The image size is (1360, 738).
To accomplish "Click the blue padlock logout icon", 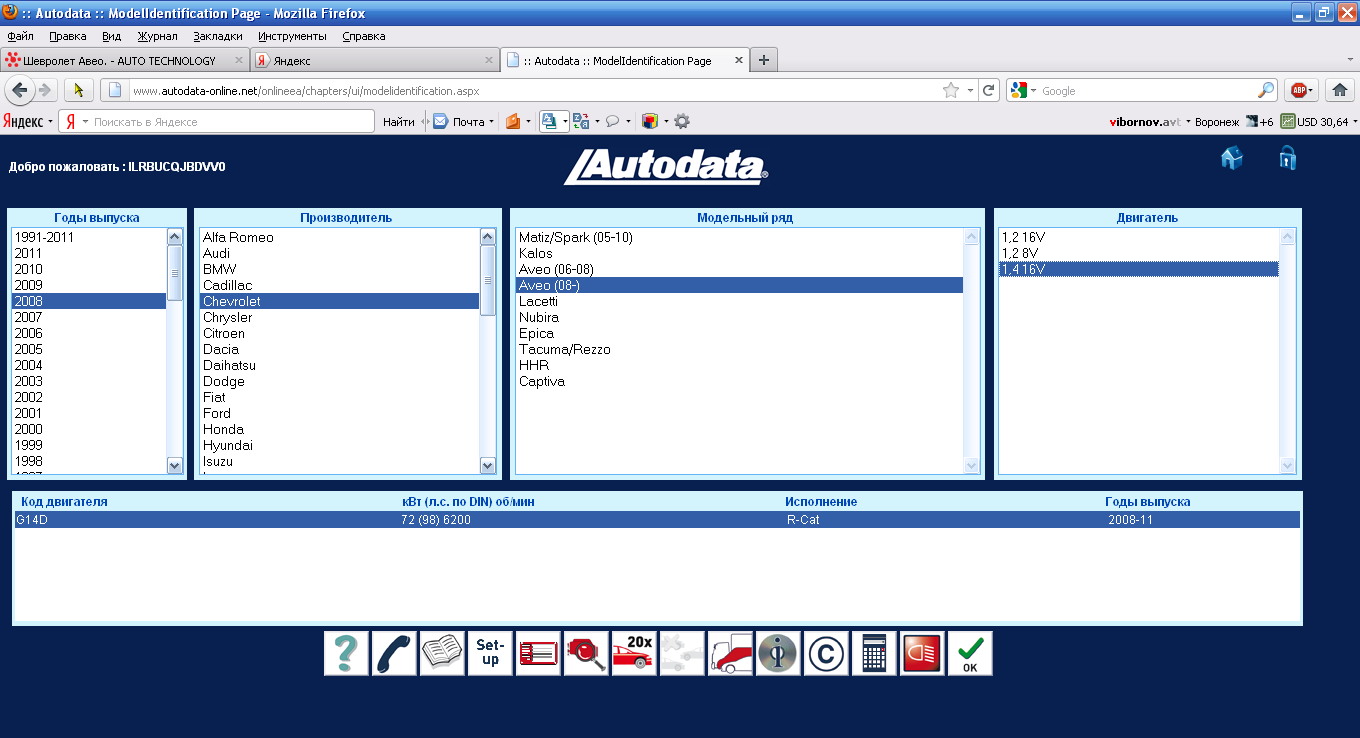I will pos(1287,158).
